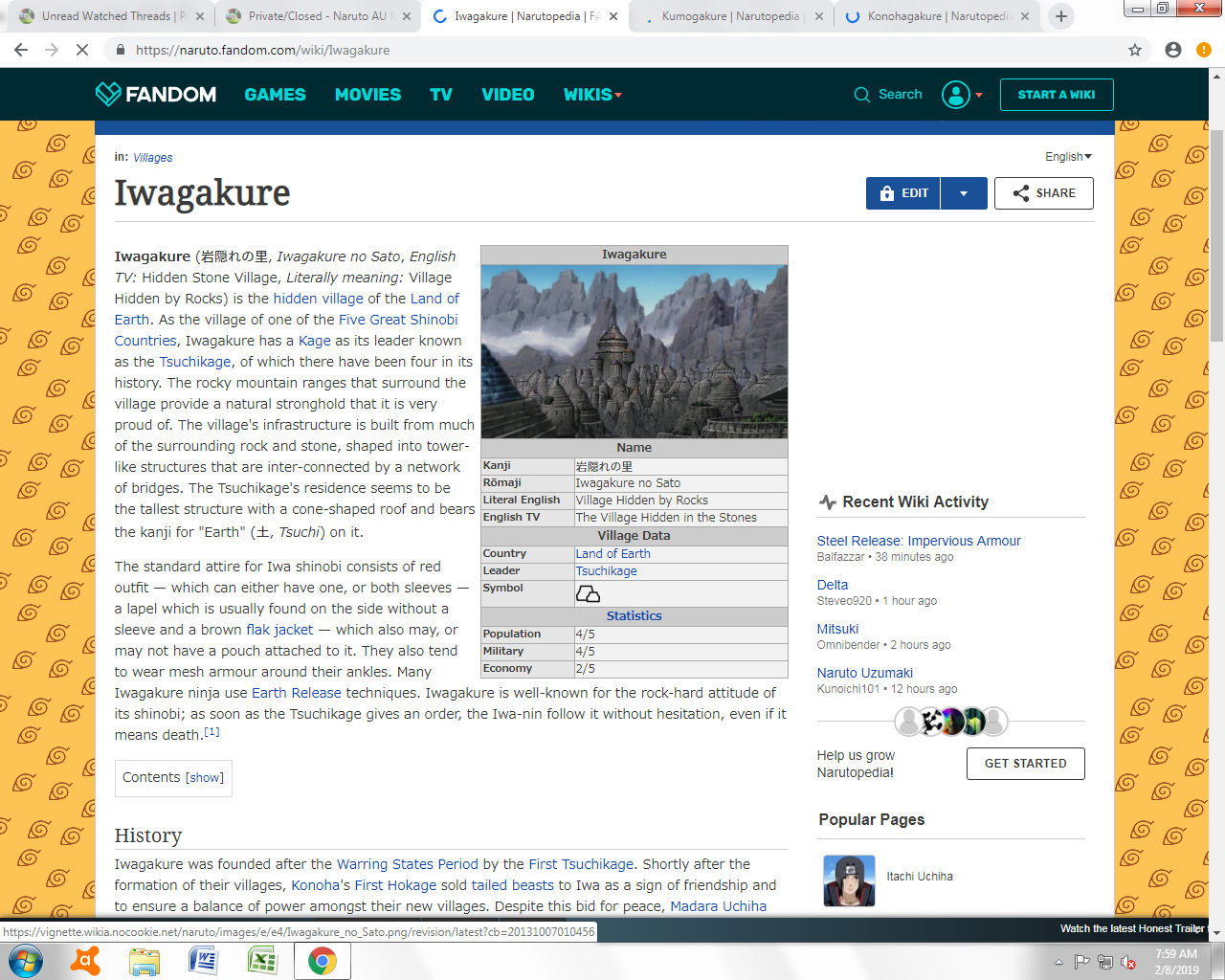Viewport: 1225px width, 980px height.
Task: Open TV in Fandom navigation
Action: tap(441, 95)
